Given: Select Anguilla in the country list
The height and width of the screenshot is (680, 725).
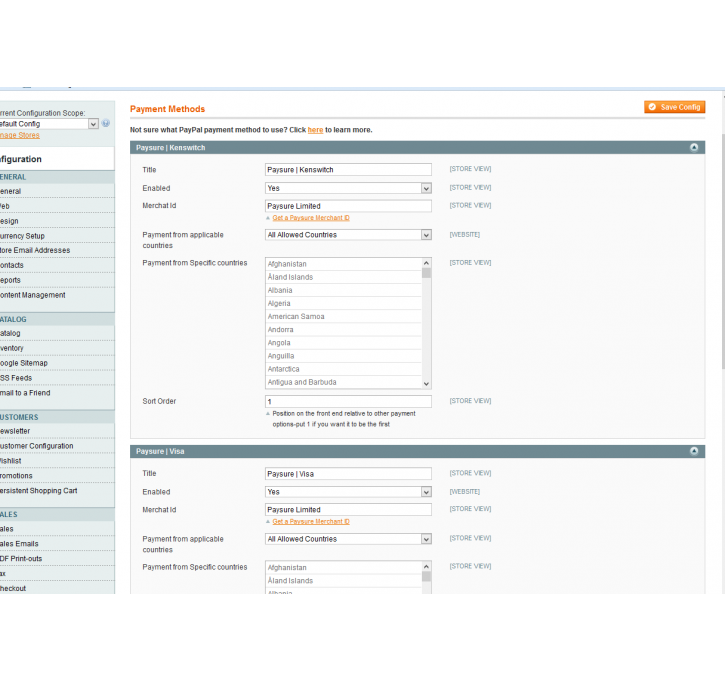Looking at the screenshot, I should 344,356.
